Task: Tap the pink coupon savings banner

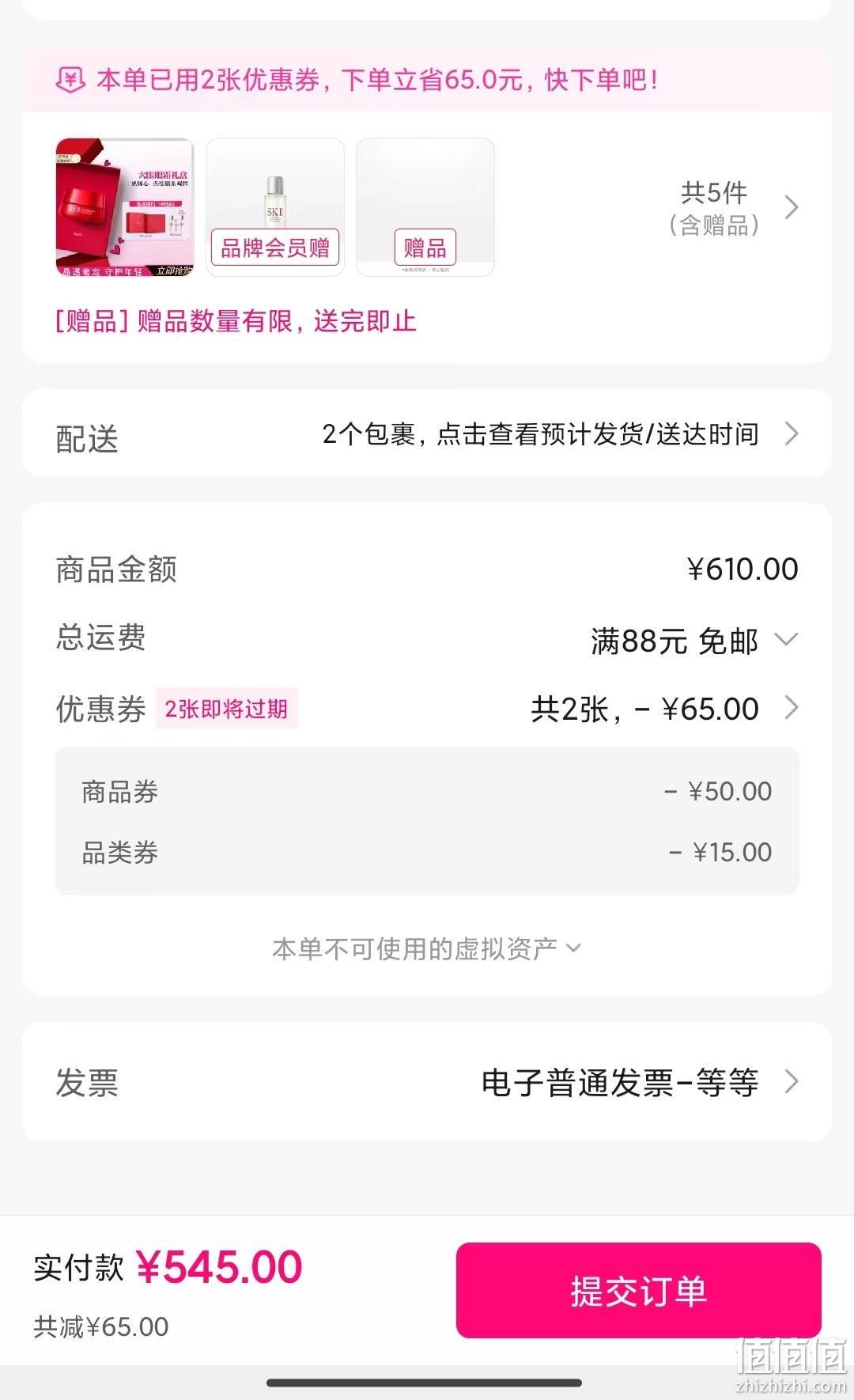Action: pyautogui.click(x=427, y=79)
